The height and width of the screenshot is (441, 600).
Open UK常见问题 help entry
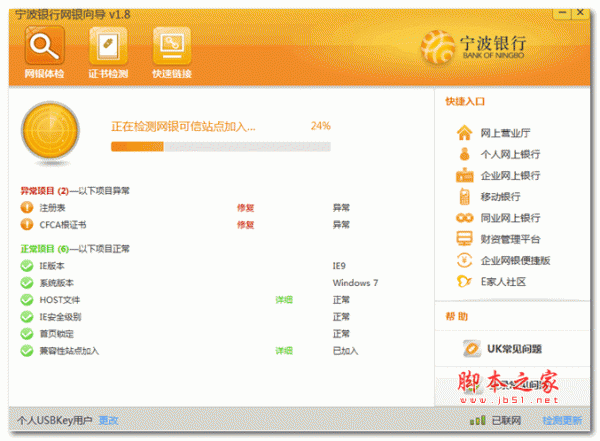[x=514, y=349]
